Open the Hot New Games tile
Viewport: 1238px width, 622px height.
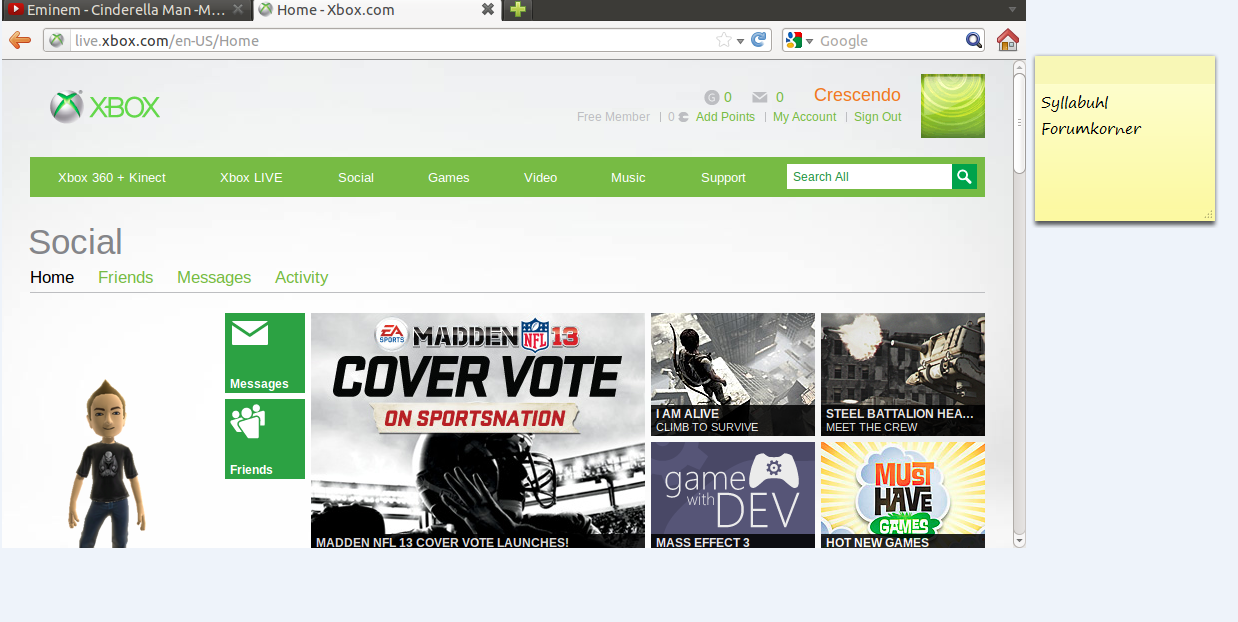[x=903, y=495]
